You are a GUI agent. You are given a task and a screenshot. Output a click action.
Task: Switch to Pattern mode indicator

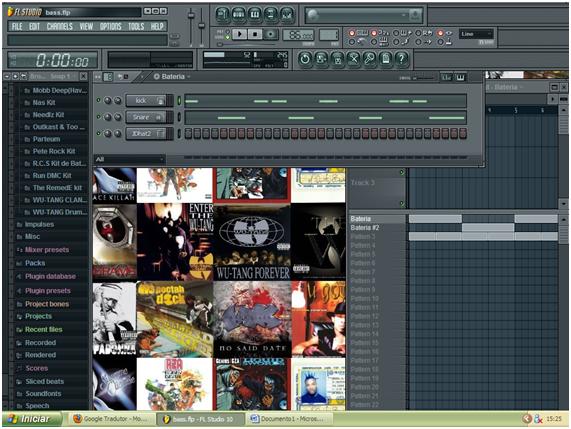pyautogui.click(x=228, y=31)
